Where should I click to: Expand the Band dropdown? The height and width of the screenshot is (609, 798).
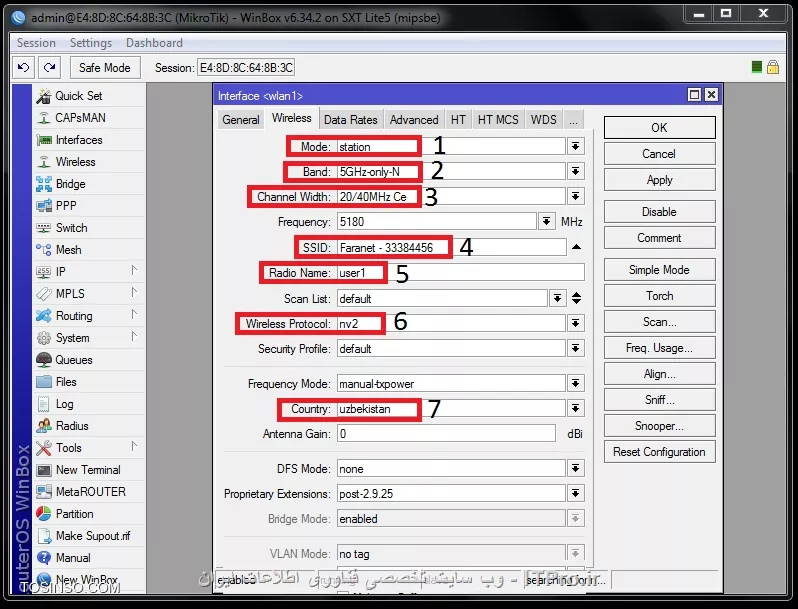click(575, 171)
